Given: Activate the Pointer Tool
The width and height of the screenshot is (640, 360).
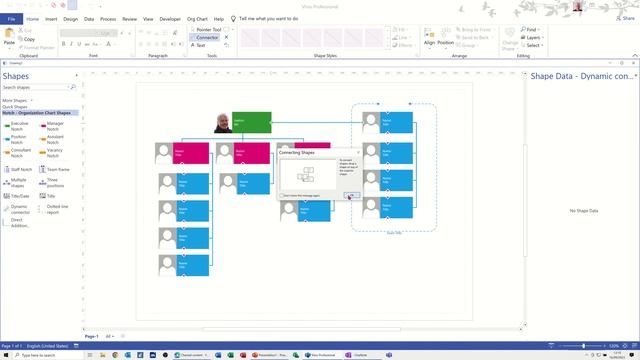Looking at the screenshot, I should [x=206, y=30].
